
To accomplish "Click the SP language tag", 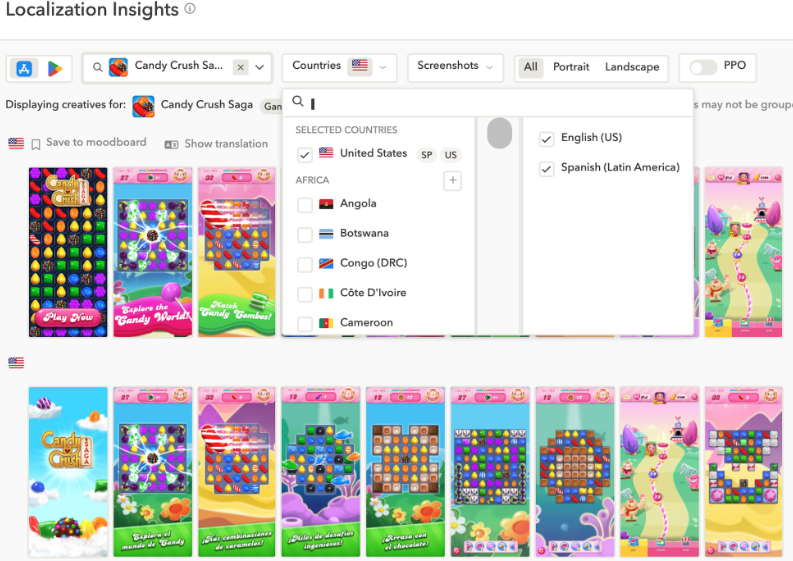I will tap(426, 155).
